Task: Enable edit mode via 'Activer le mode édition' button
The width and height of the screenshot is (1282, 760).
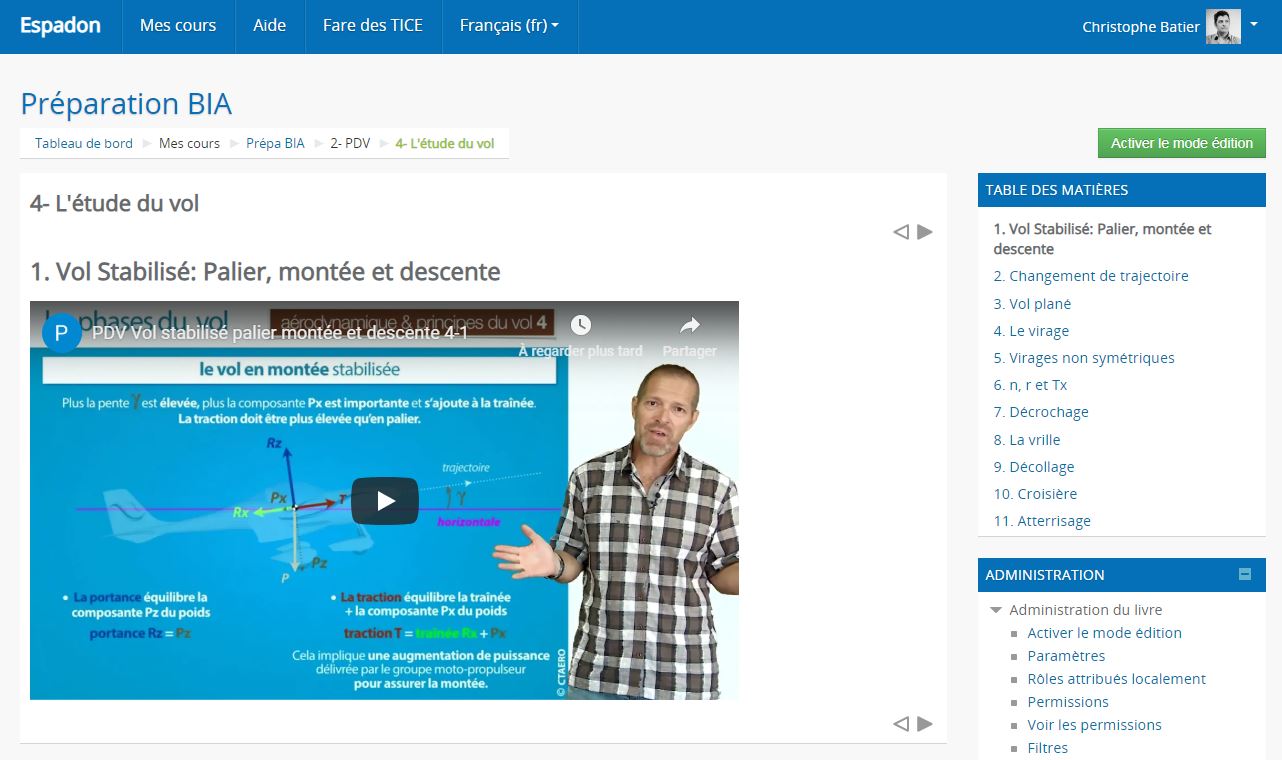Action: coord(1181,143)
